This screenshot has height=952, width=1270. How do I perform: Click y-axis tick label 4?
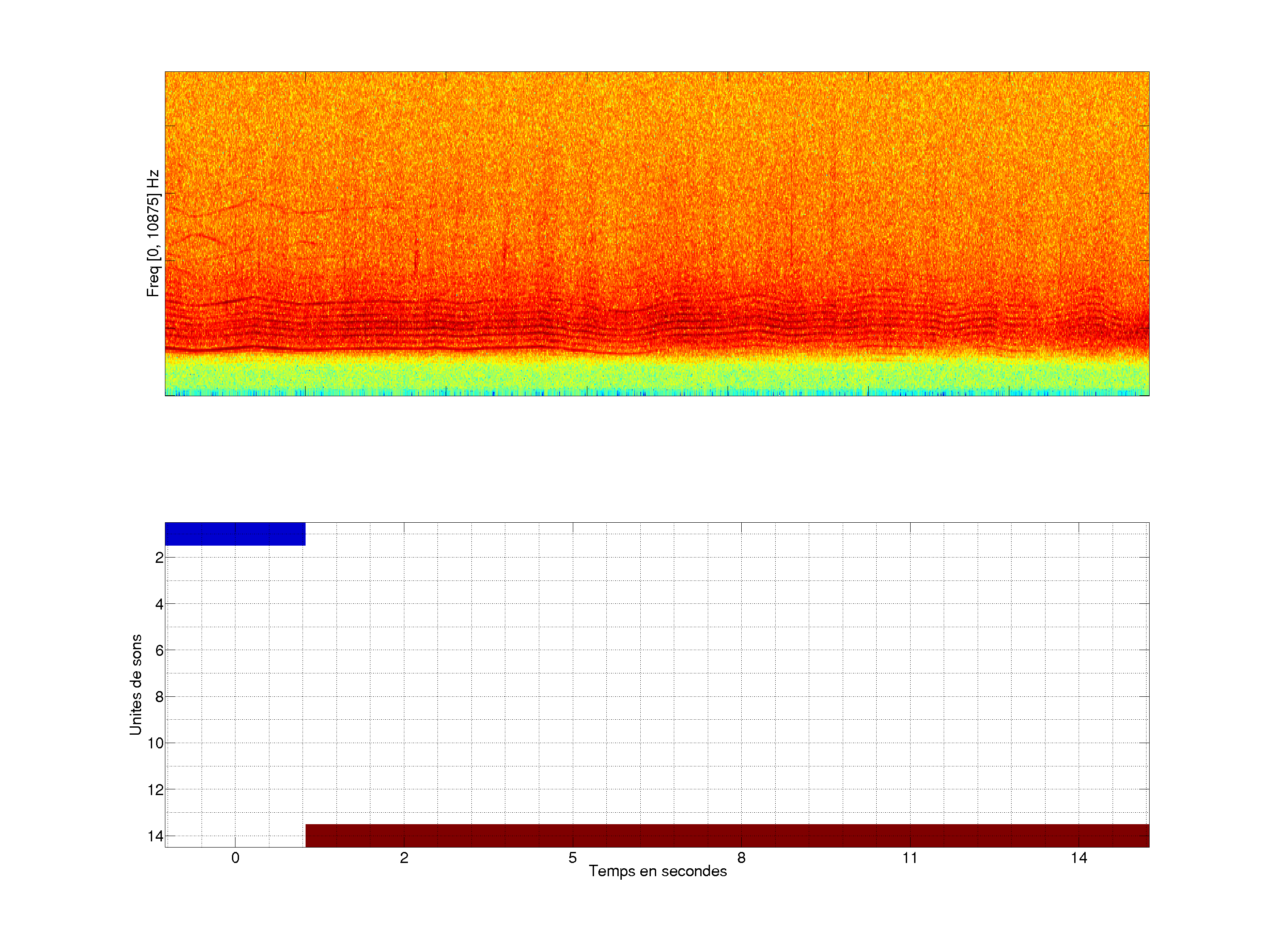(x=159, y=604)
